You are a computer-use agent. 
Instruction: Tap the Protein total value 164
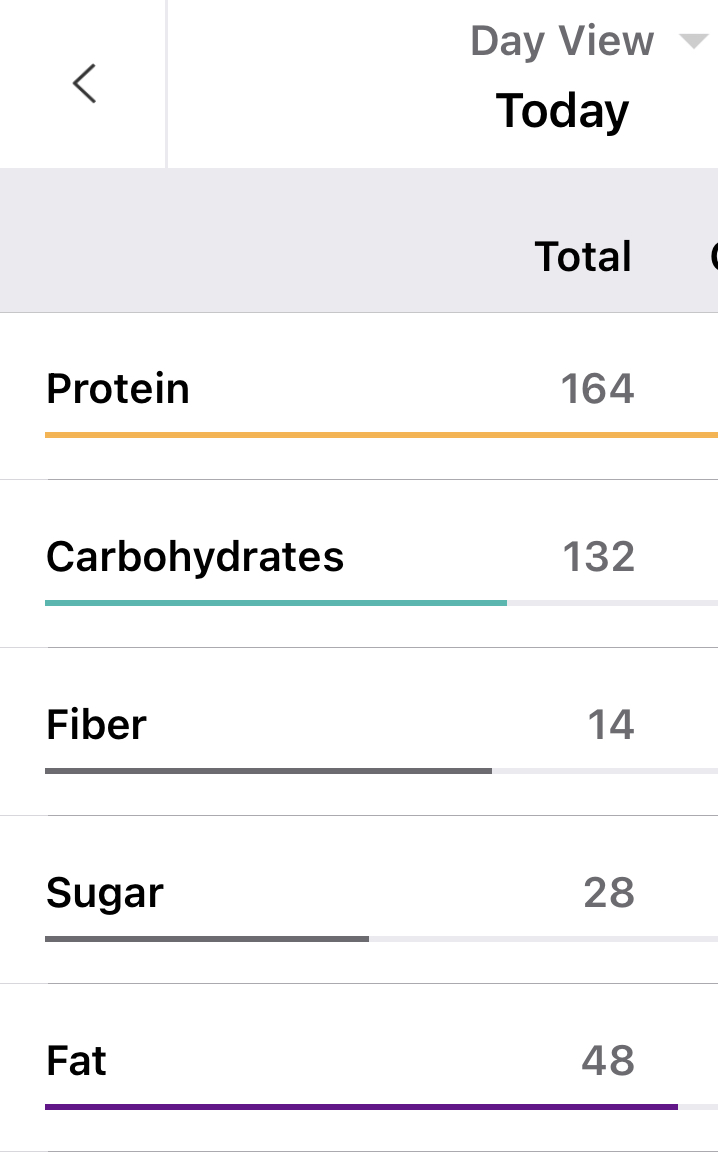597,388
